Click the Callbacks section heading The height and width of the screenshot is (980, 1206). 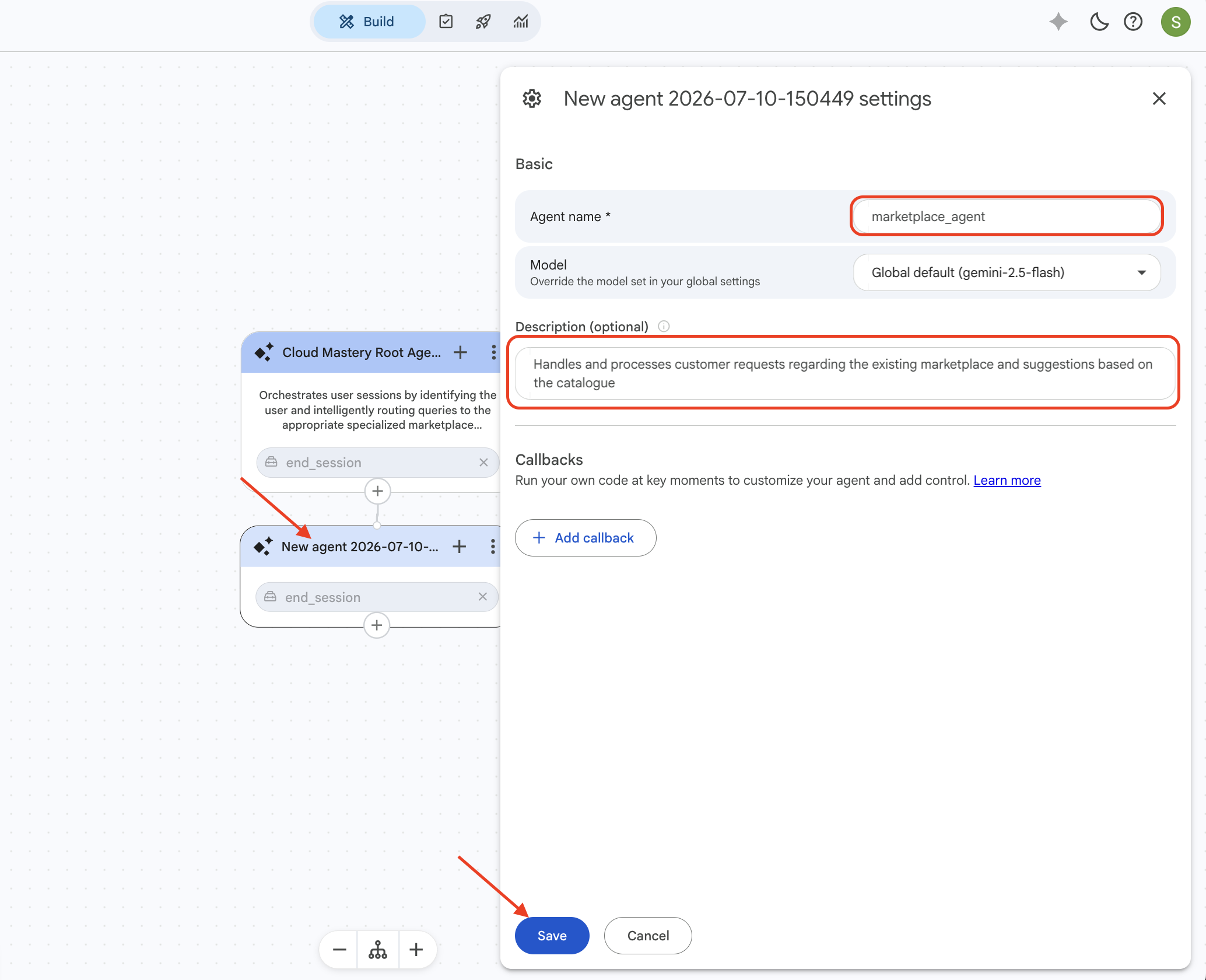pos(549,460)
